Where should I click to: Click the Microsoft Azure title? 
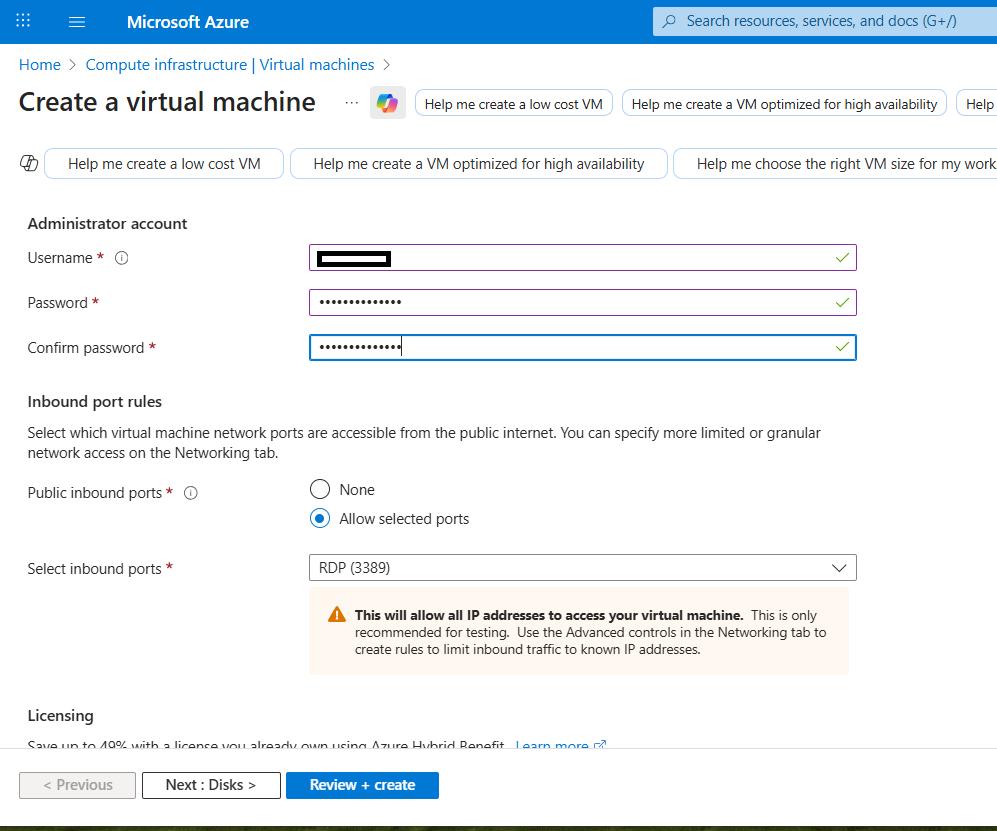pyautogui.click(x=188, y=22)
